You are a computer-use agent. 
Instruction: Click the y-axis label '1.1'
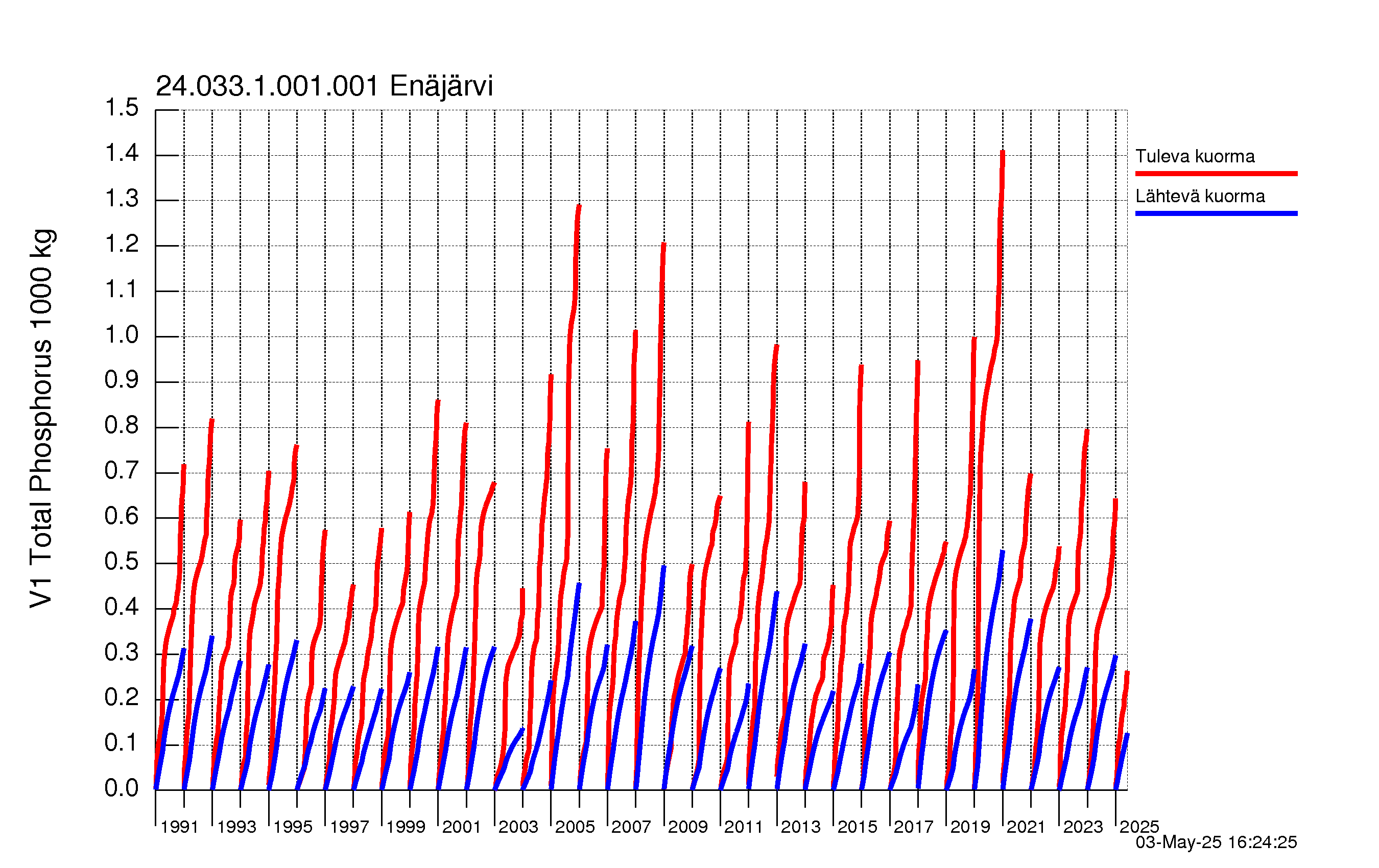tap(122, 289)
